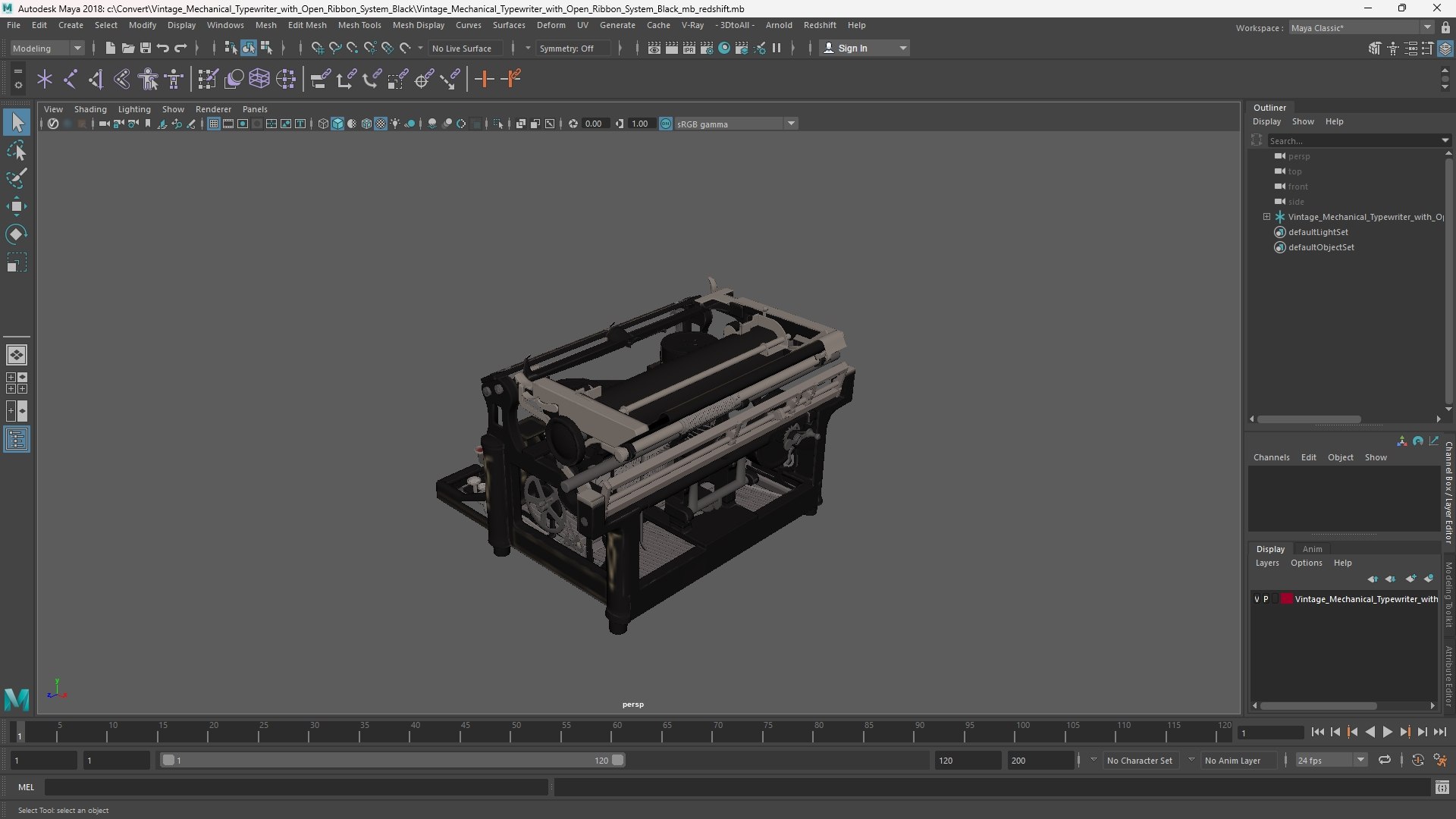Toggle loop playback mode button

pos(1385,760)
